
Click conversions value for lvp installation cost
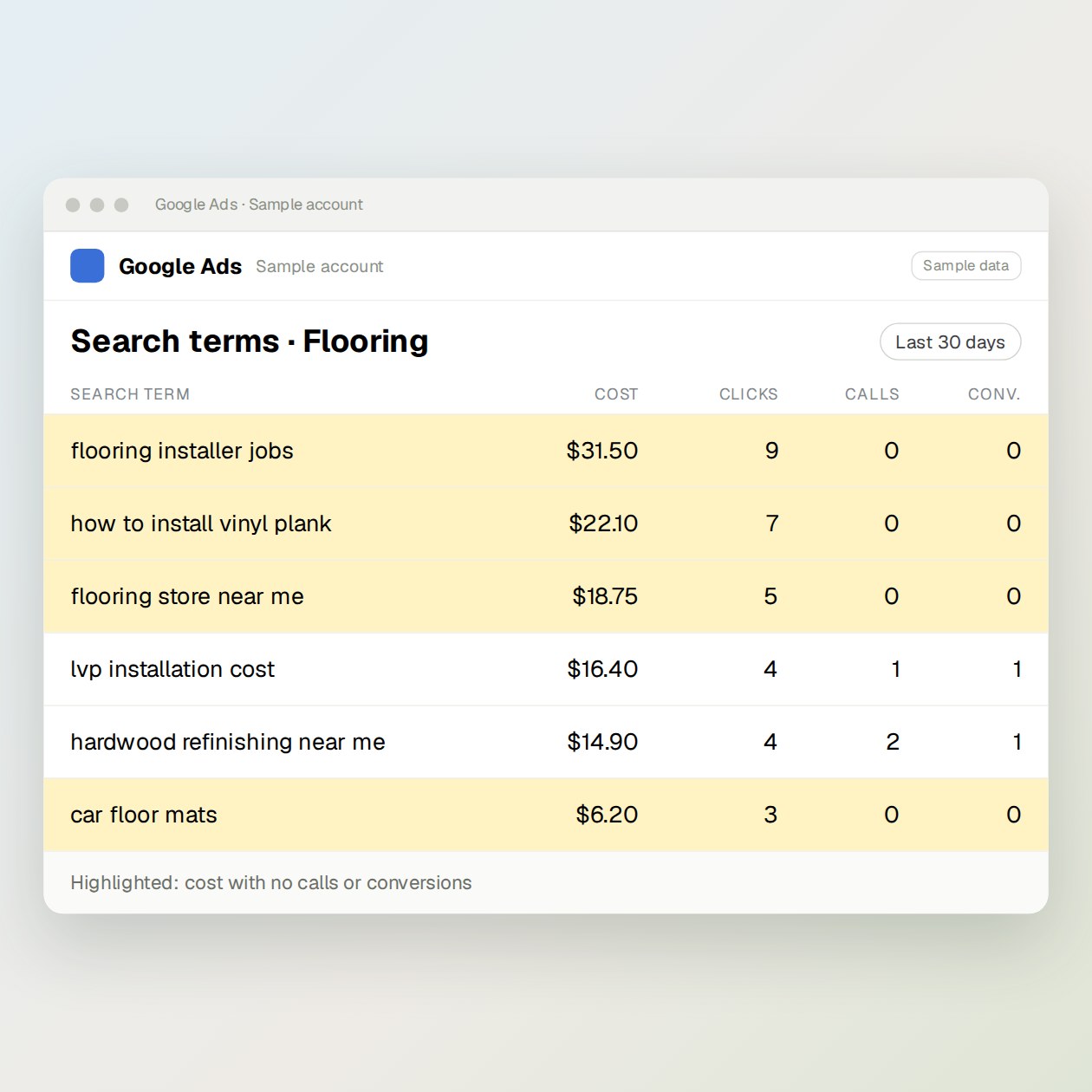(x=1017, y=669)
